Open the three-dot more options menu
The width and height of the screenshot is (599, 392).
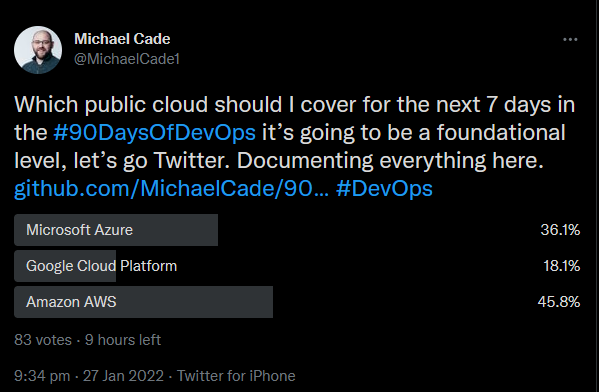pyautogui.click(x=570, y=39)
